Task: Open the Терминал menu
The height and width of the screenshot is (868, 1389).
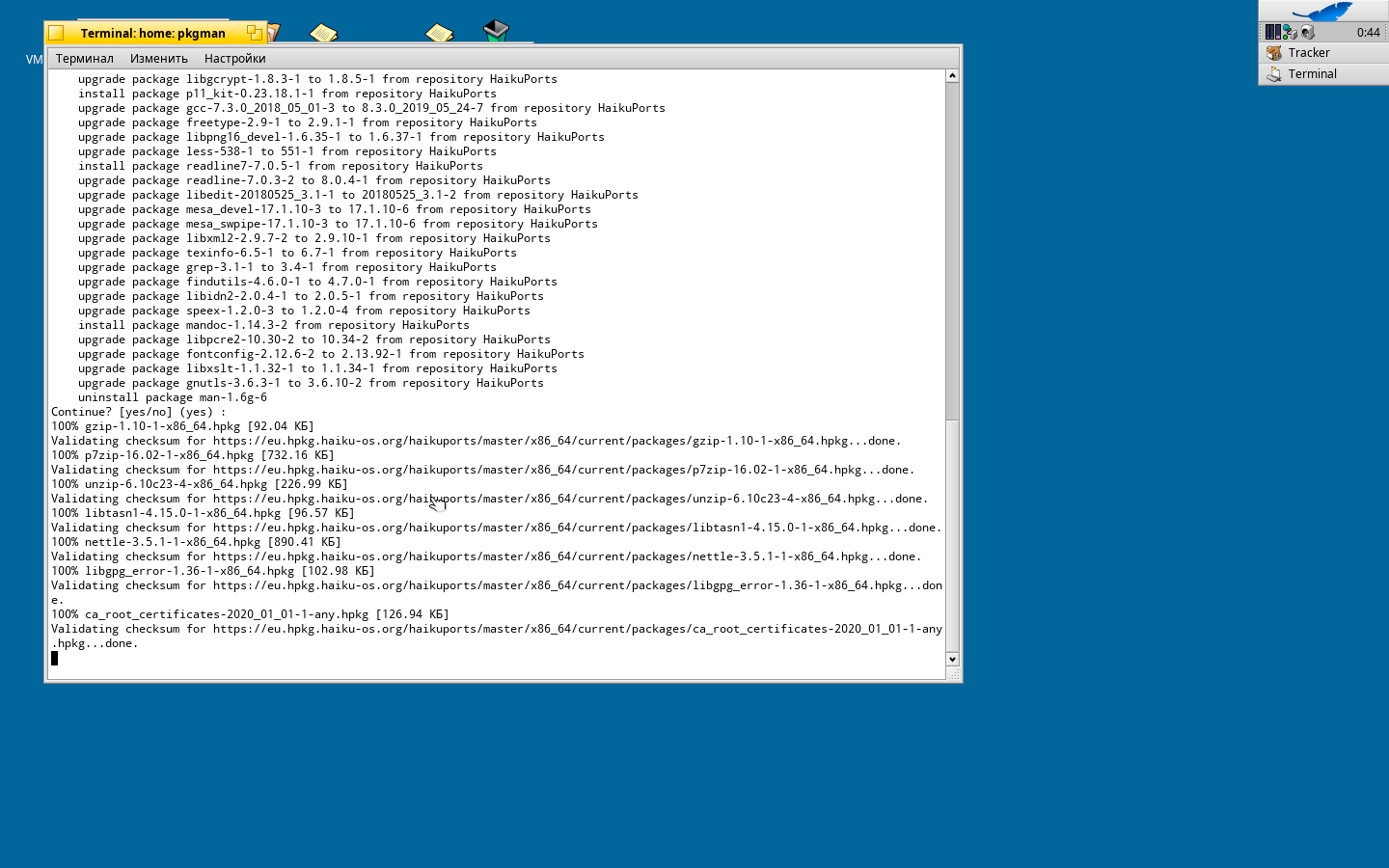Action: click(85, 59)
